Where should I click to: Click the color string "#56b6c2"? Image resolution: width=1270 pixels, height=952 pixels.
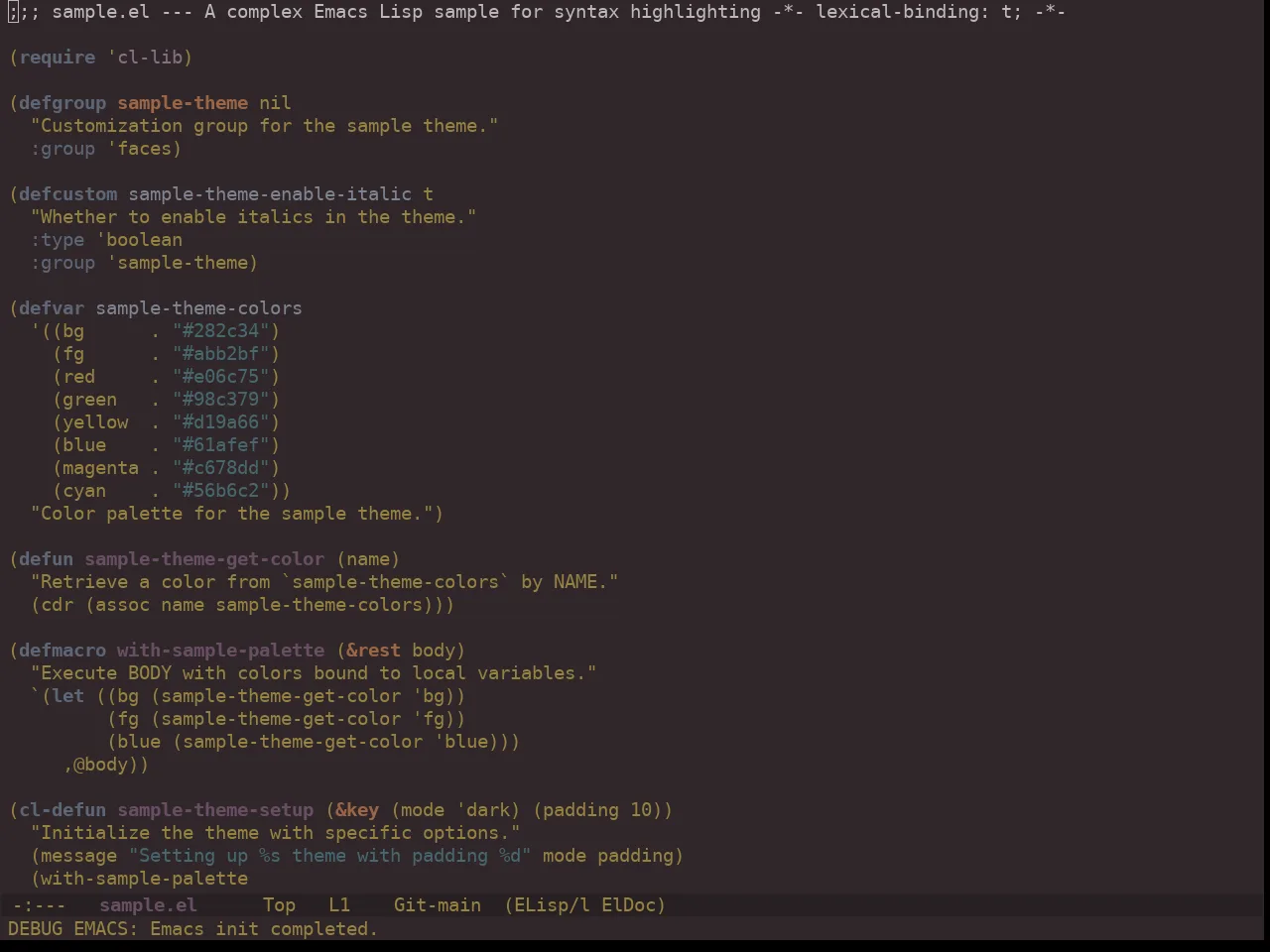click(x=221, y=491)
